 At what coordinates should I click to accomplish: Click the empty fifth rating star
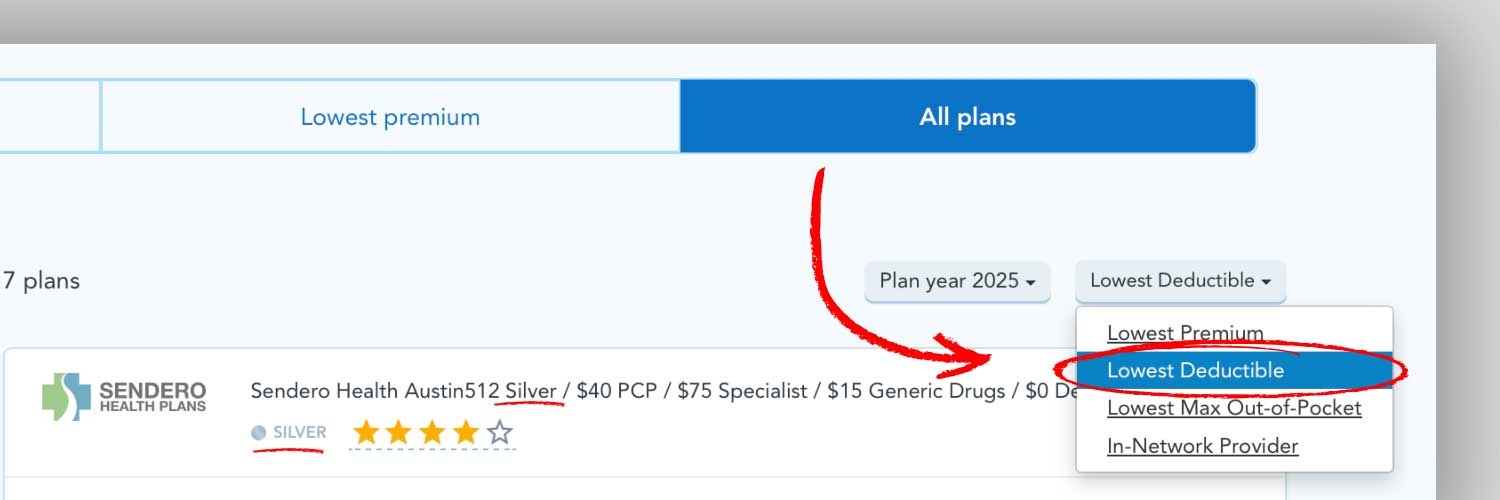point(500,433)
